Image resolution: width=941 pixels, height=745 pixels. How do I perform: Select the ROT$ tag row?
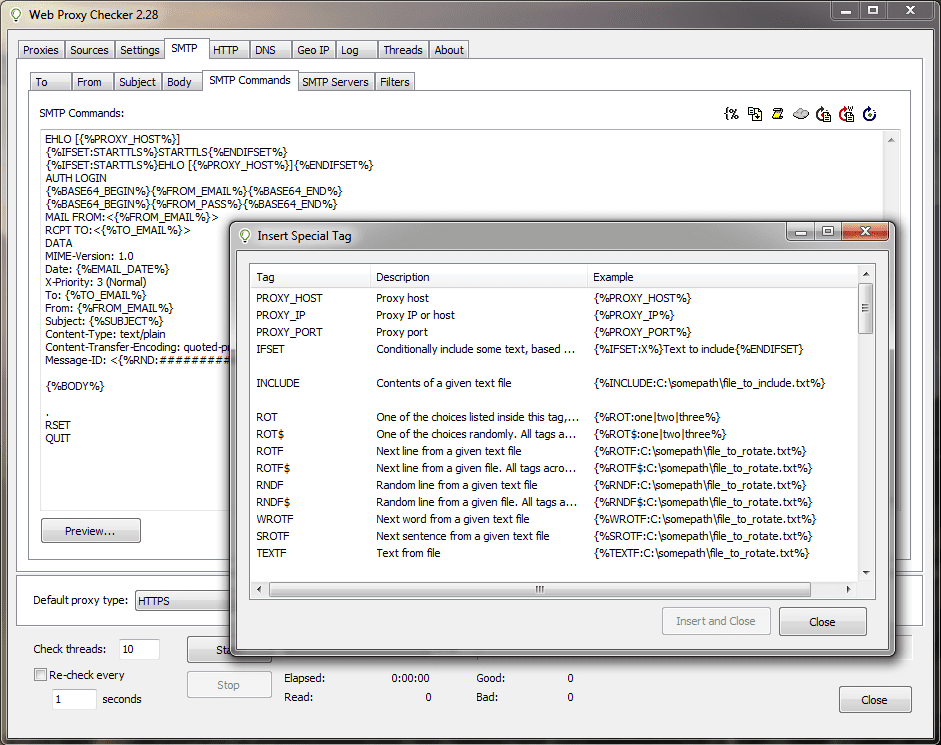click(555, 434)
